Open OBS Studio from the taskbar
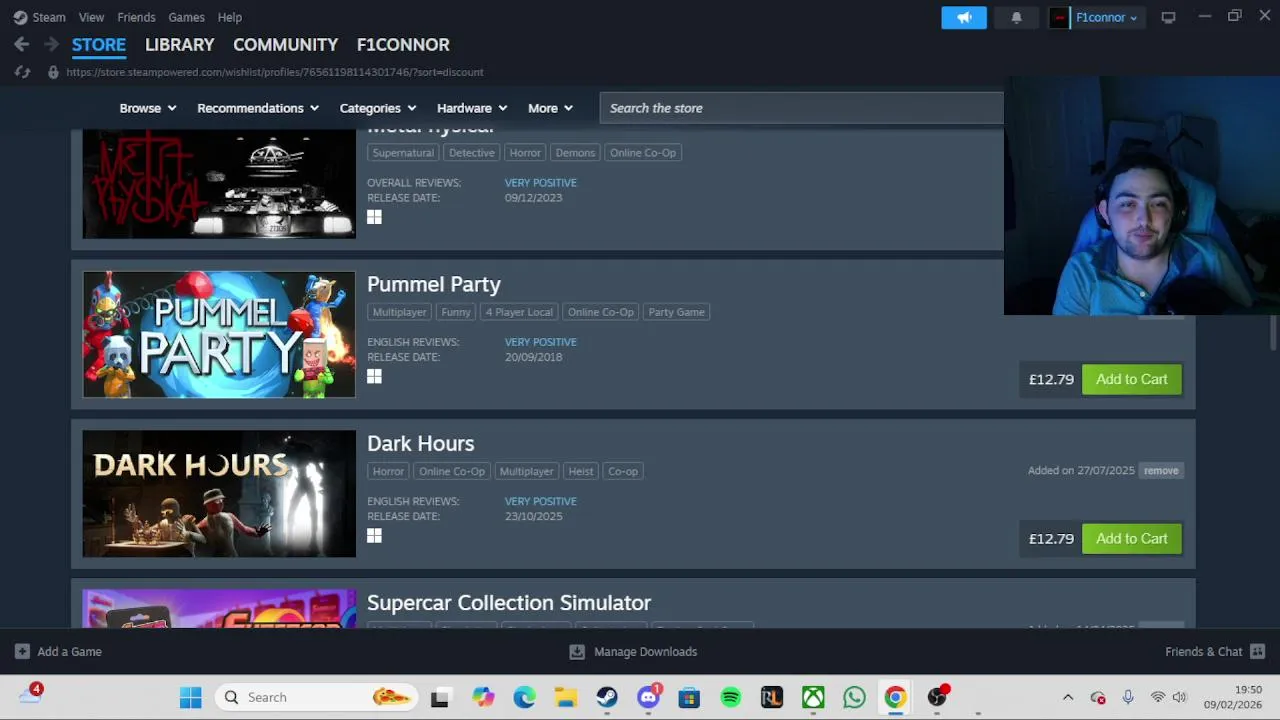The image size is (1280, 720). click(x=937, y=697)
